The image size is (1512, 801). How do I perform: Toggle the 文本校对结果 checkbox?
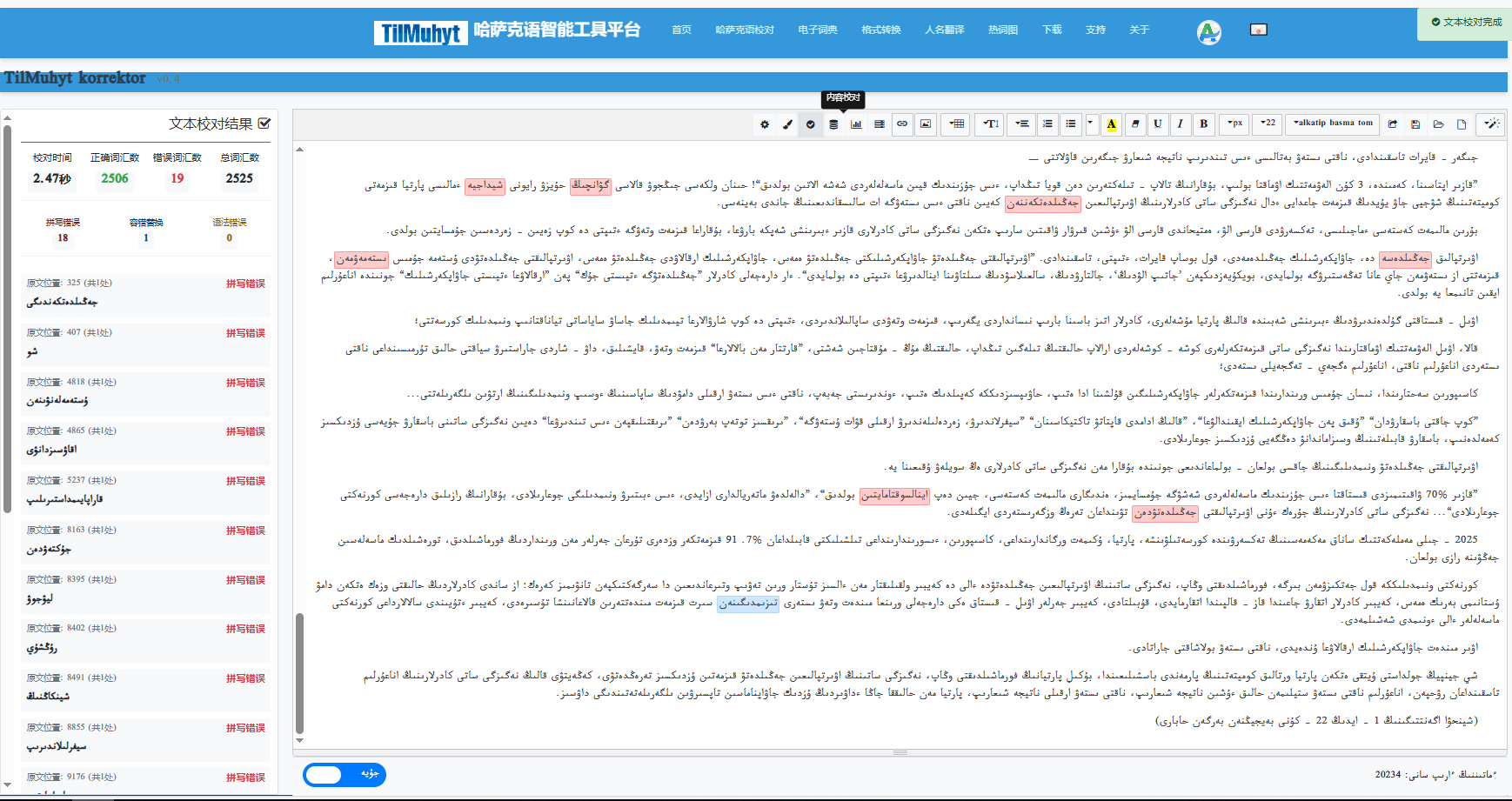point(264,123)
